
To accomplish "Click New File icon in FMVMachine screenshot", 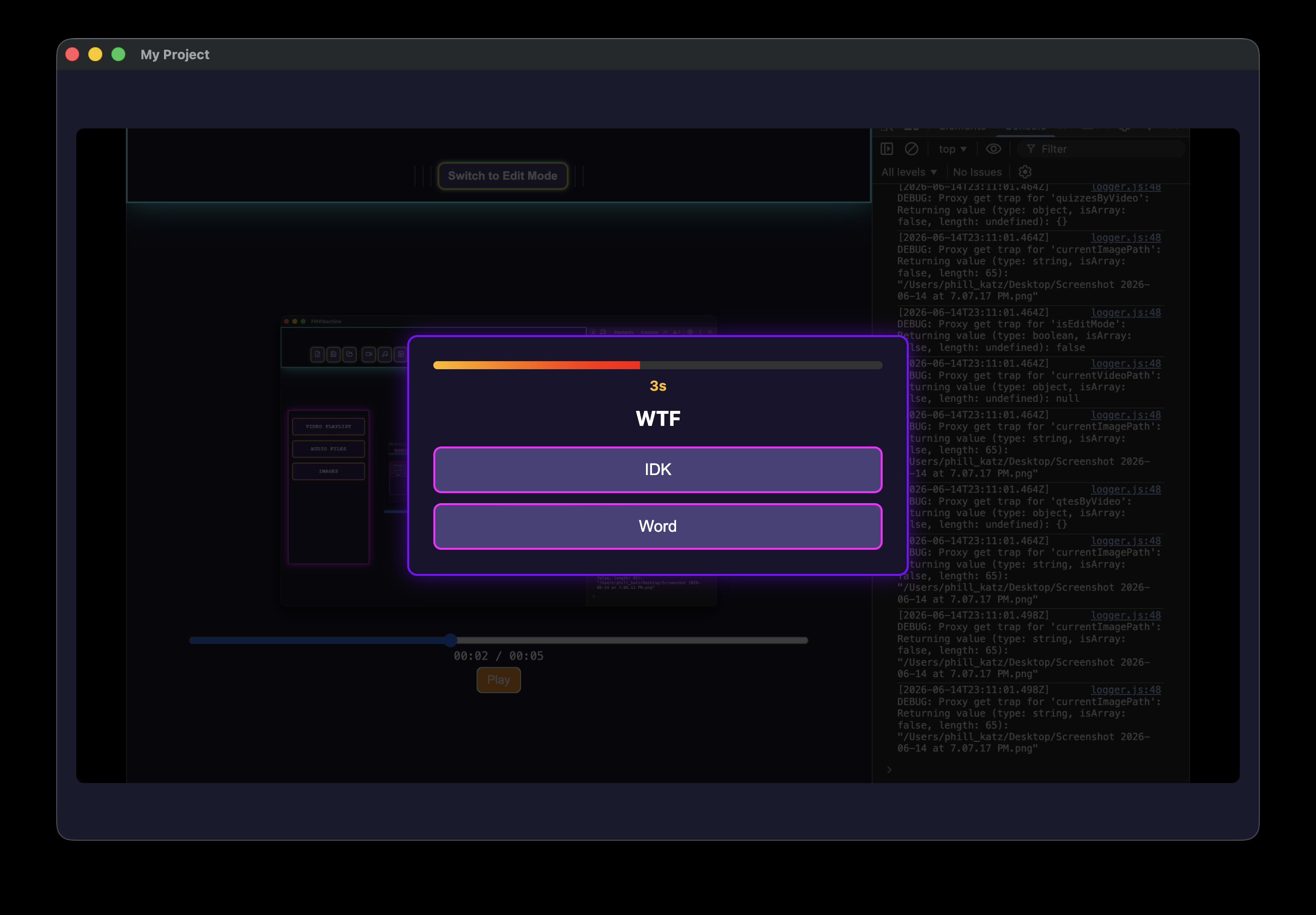I will point(317,354).
